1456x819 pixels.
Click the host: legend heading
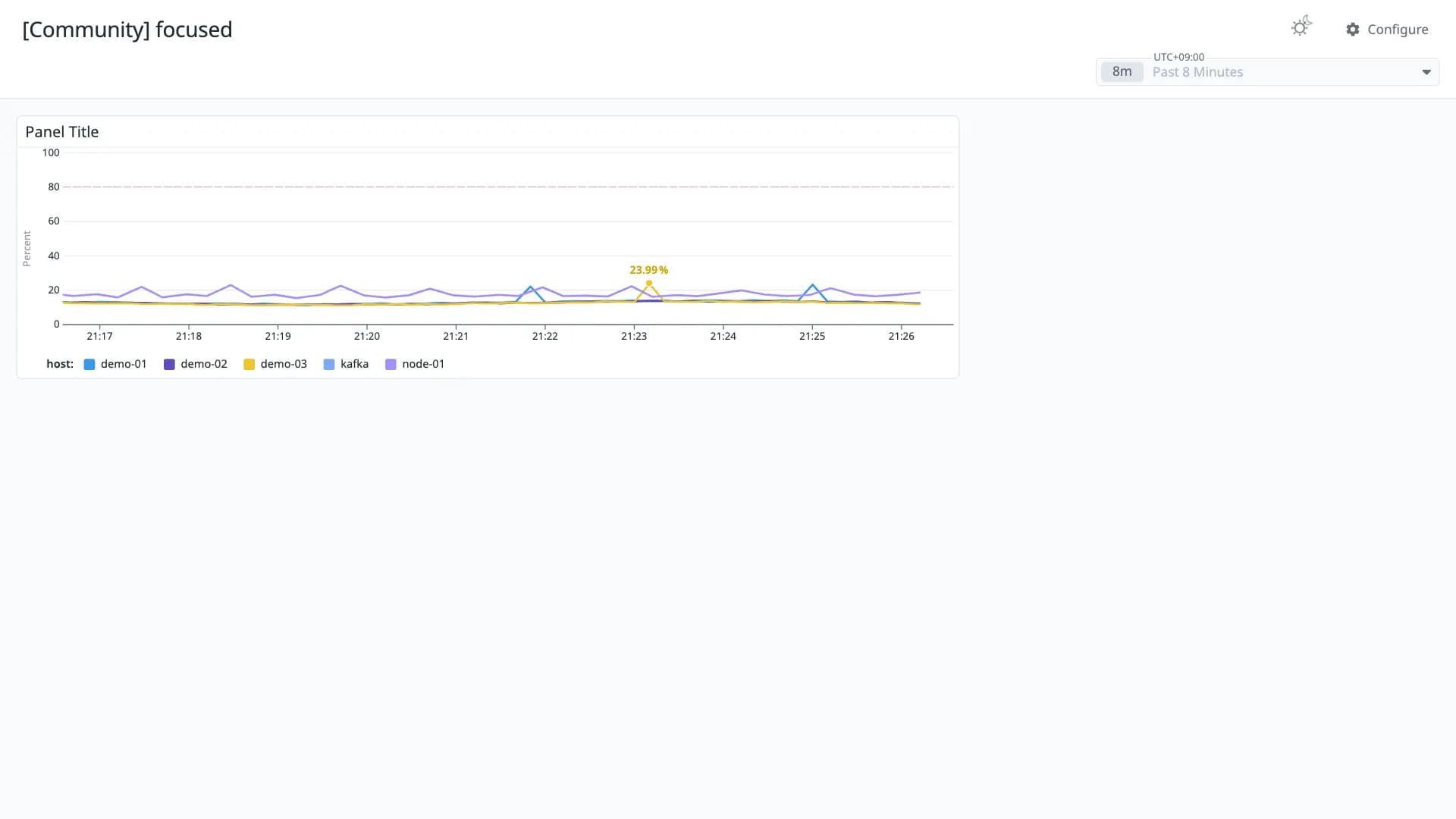coord(60,364)
